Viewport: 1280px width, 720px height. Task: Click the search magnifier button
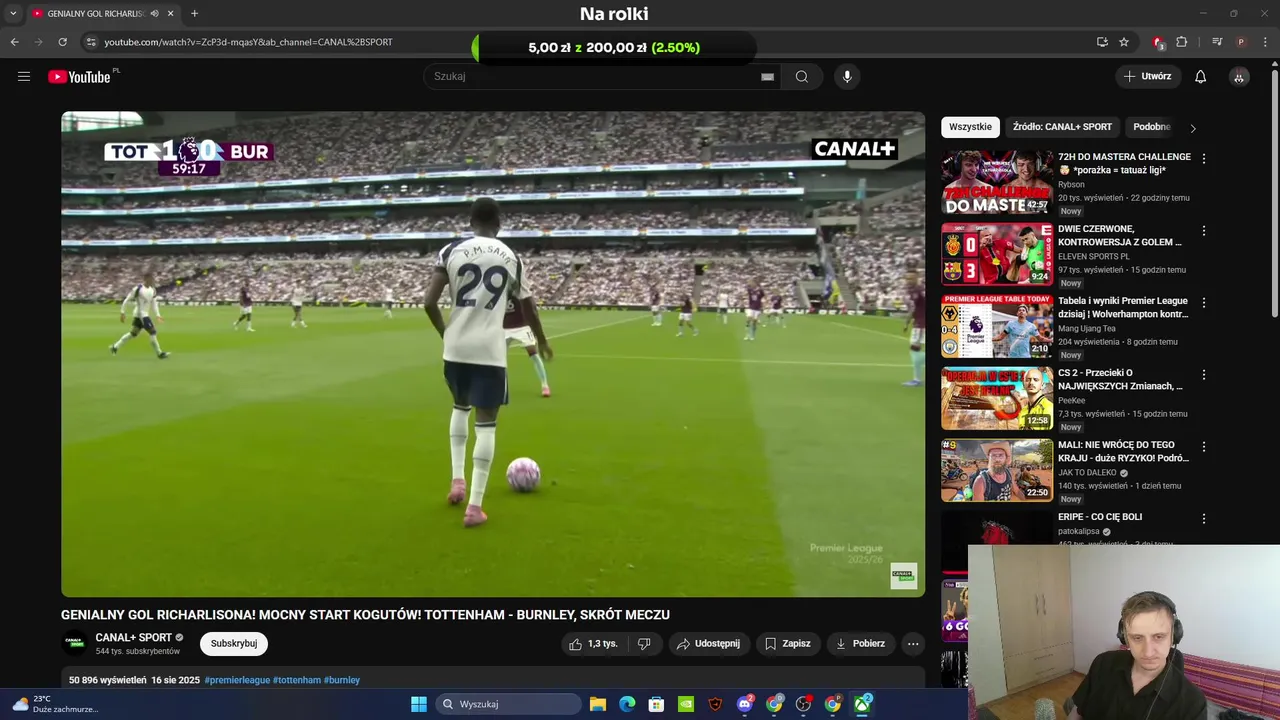tap(802, 76)
